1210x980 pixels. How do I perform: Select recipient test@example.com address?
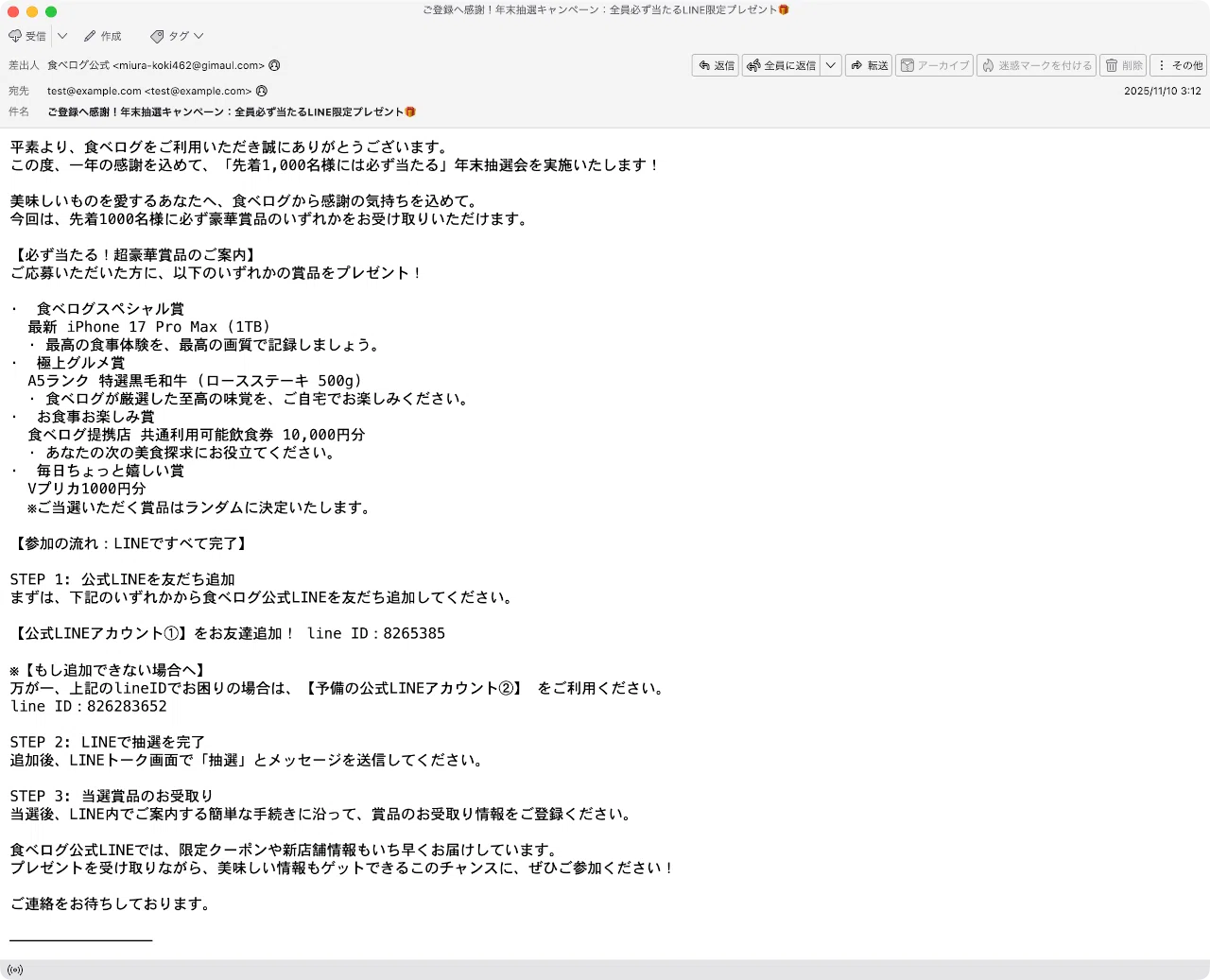[x=149, y=91]
